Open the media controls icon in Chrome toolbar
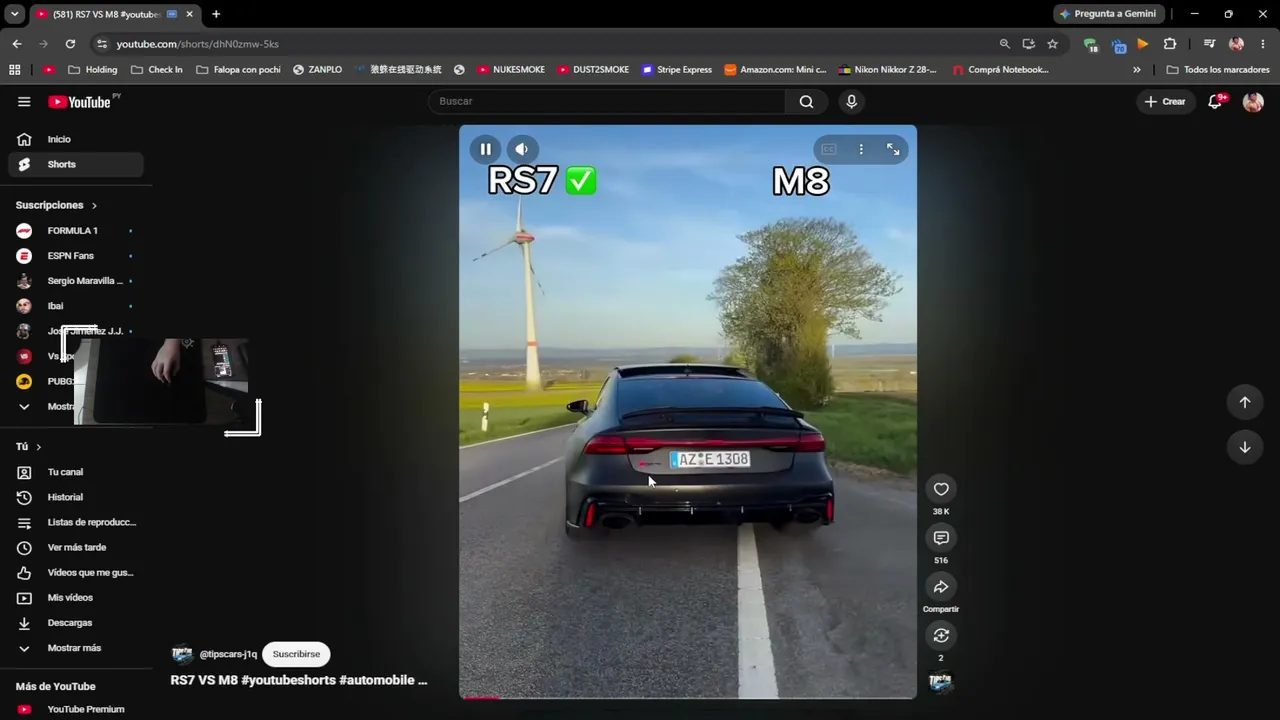 click(x=1209, y=44)
